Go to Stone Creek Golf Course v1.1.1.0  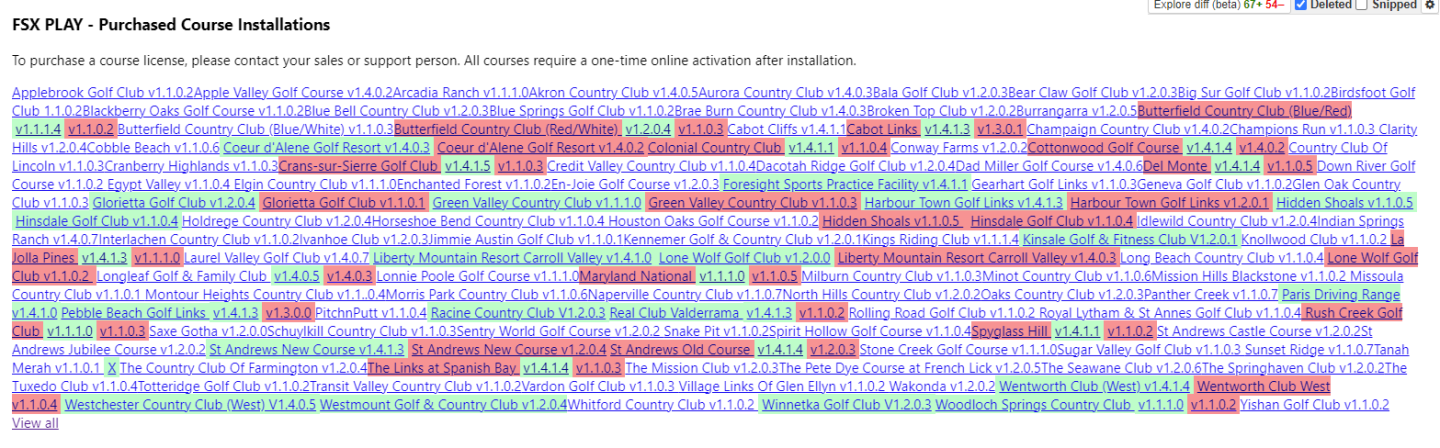pyautogui.click(x=958, y=351)
